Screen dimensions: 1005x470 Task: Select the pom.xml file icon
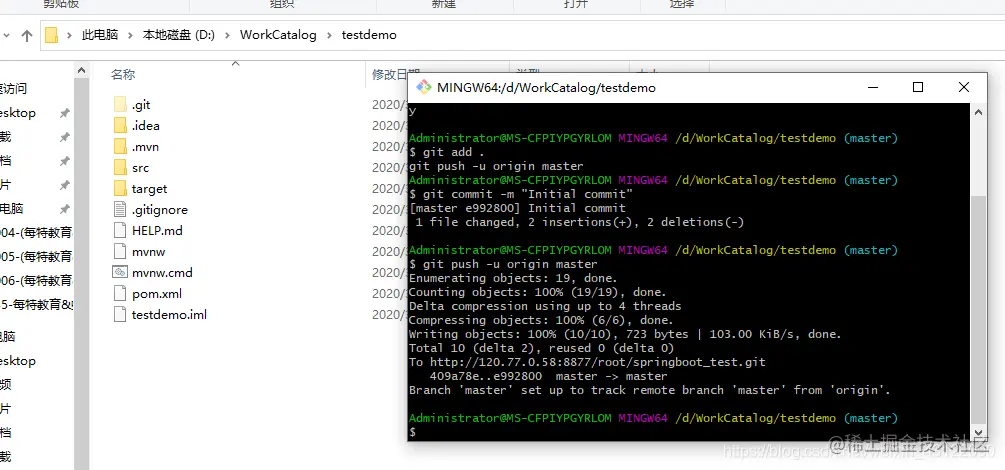click(x=120, y=294)
